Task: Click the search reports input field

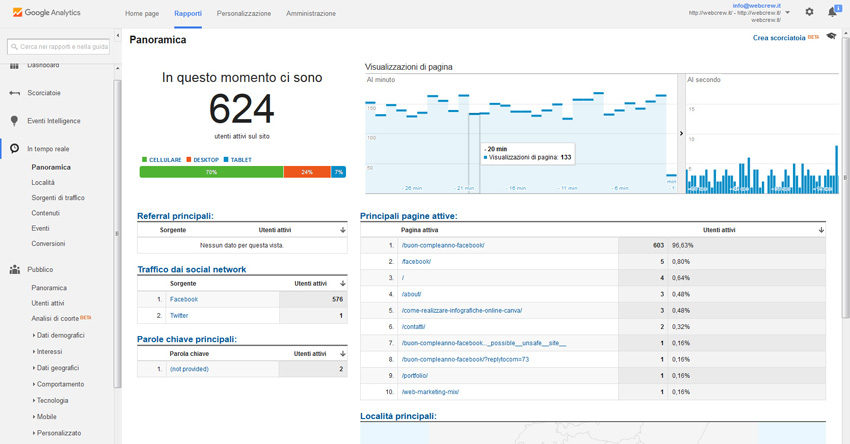Action: [59, 47]
